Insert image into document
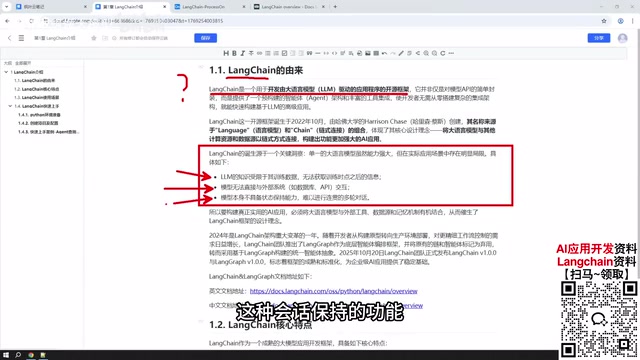This screenshot has width=640, height=360. tap(367, 53)
